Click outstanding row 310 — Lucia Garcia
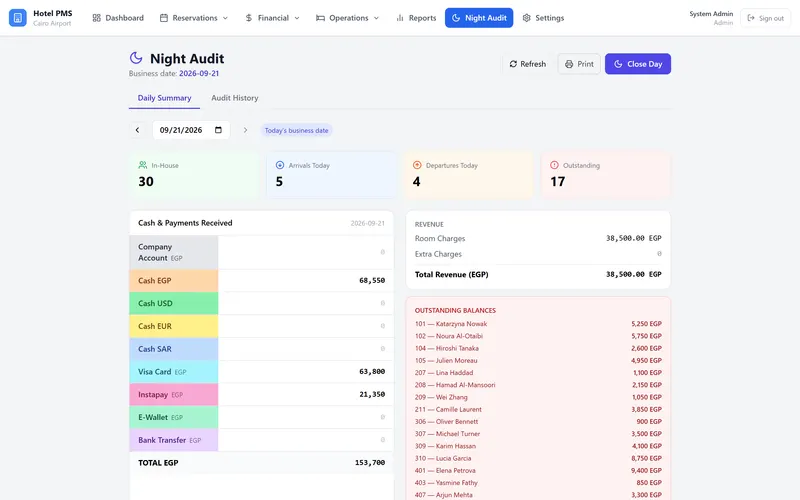 click(538, 458)
